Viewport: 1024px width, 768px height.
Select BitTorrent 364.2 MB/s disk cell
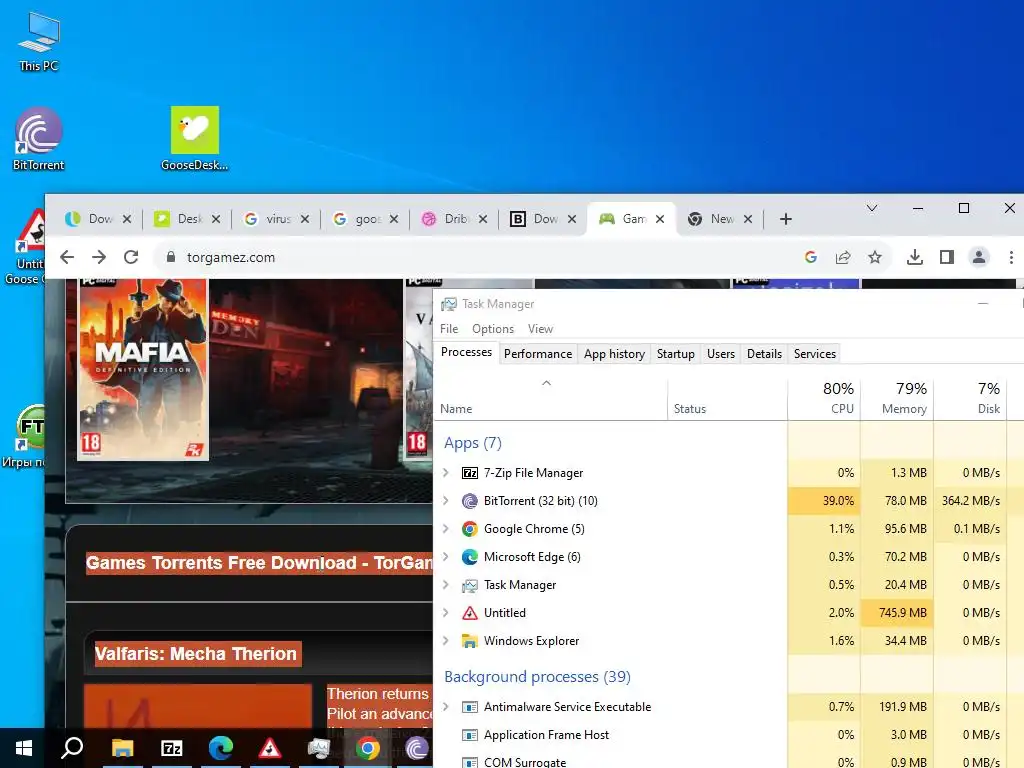click(x=970, y=500)
